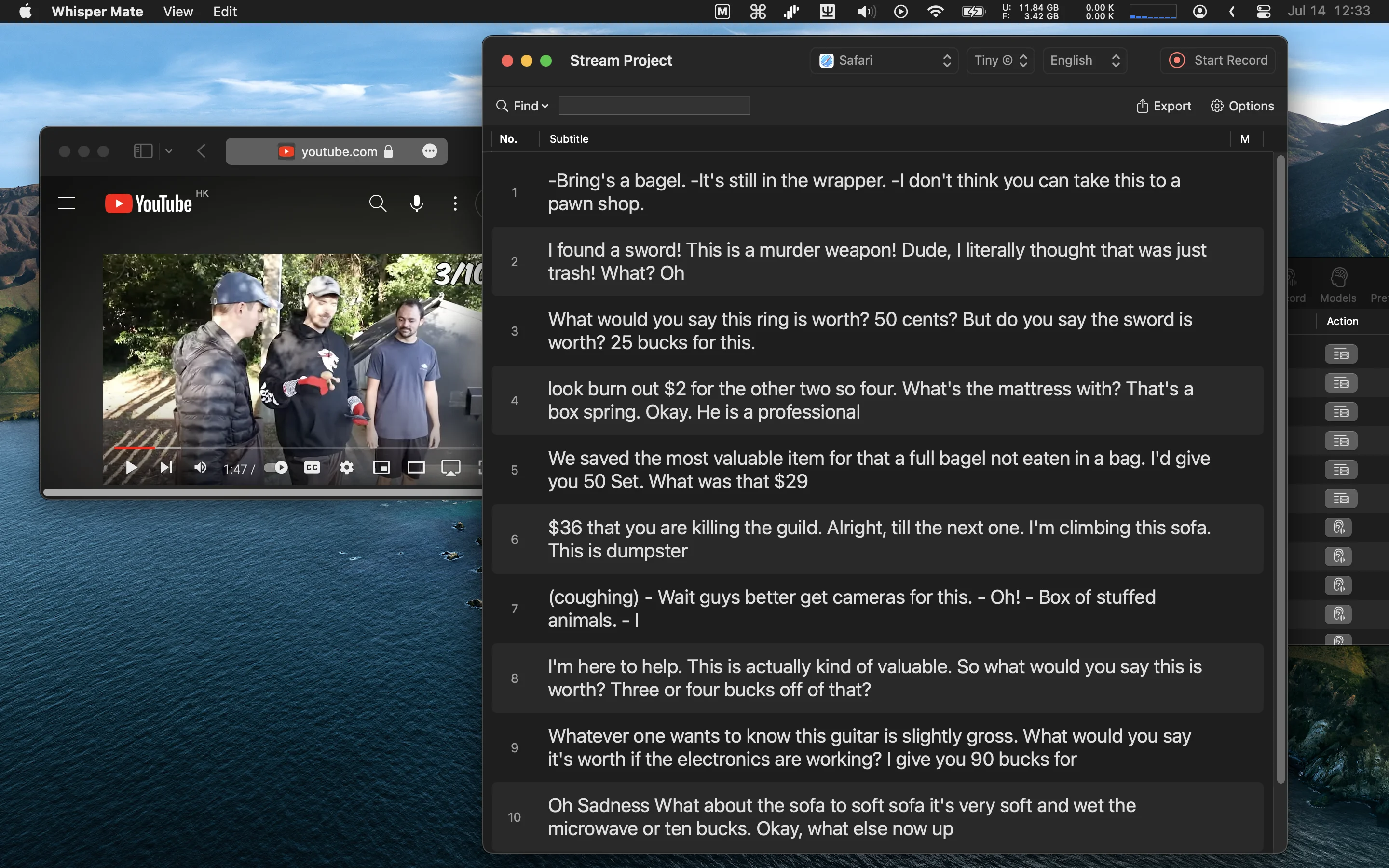The image size is (1389, 868).
Task: Click the AirPlay icon on YouTube player
Action: 450,468
